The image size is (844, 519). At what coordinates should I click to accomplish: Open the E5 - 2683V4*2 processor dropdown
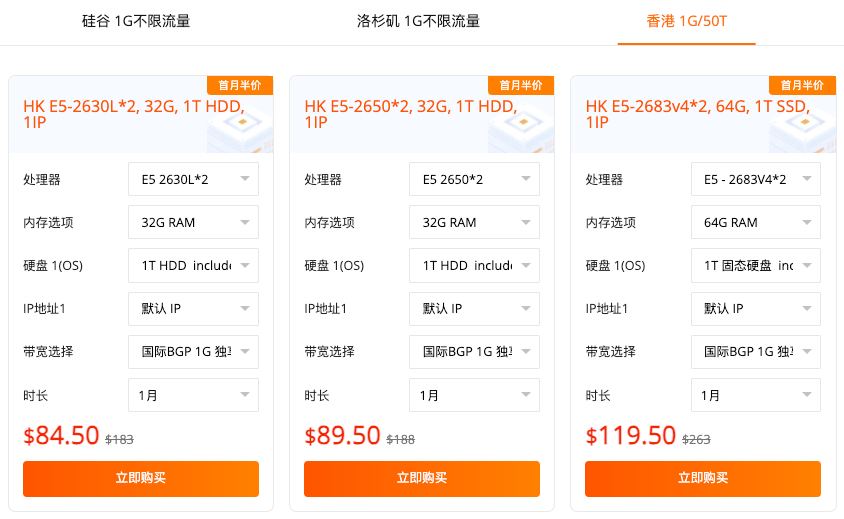[755, 180]
